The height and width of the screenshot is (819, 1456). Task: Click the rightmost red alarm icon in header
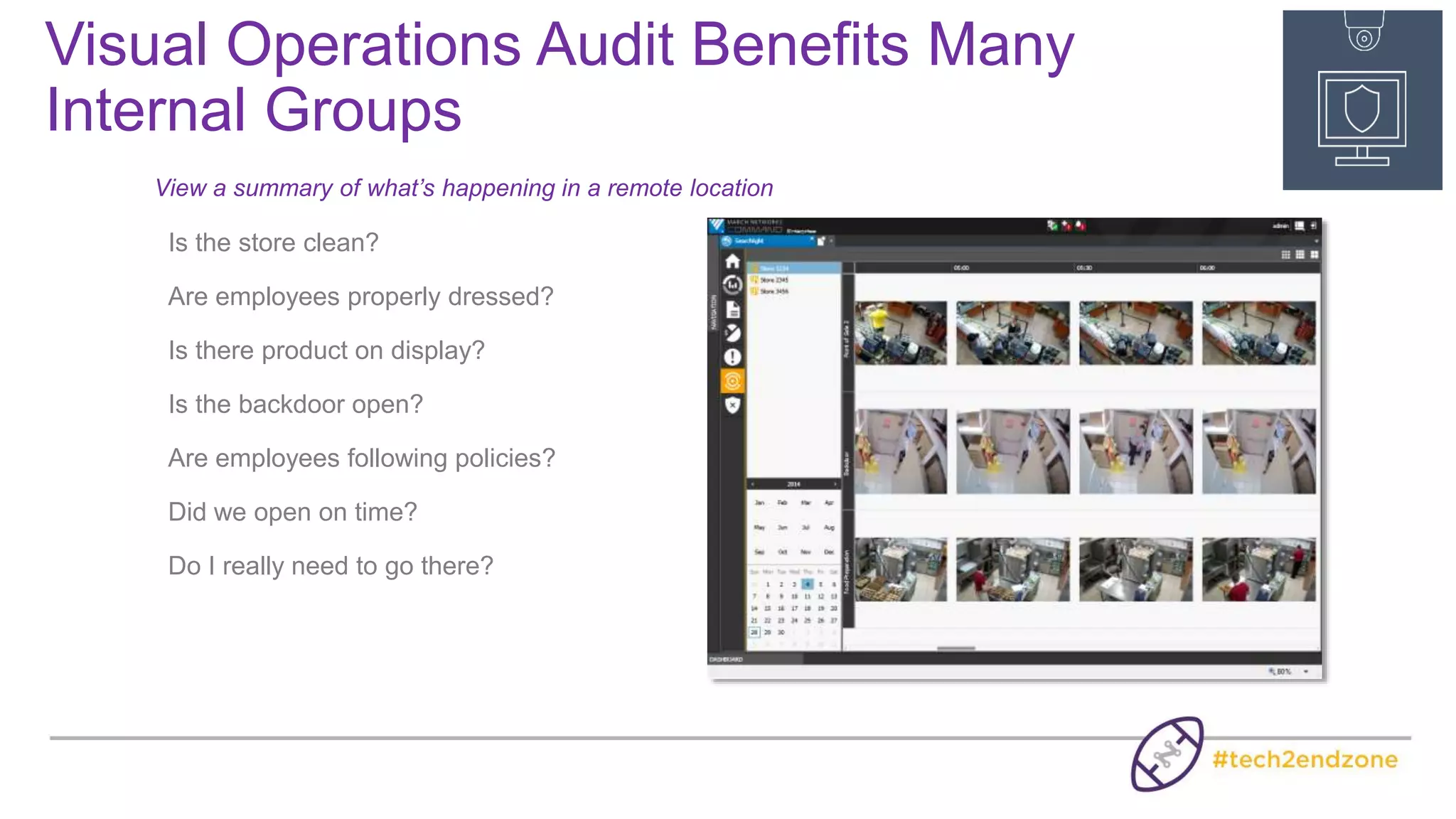pyautogui.click(x=1081, y=225)
